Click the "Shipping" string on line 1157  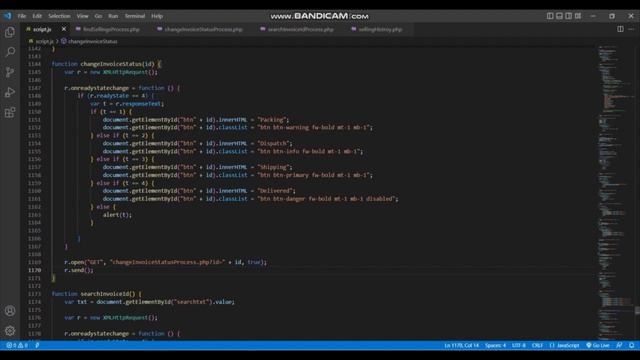click(x=273, y=167)
